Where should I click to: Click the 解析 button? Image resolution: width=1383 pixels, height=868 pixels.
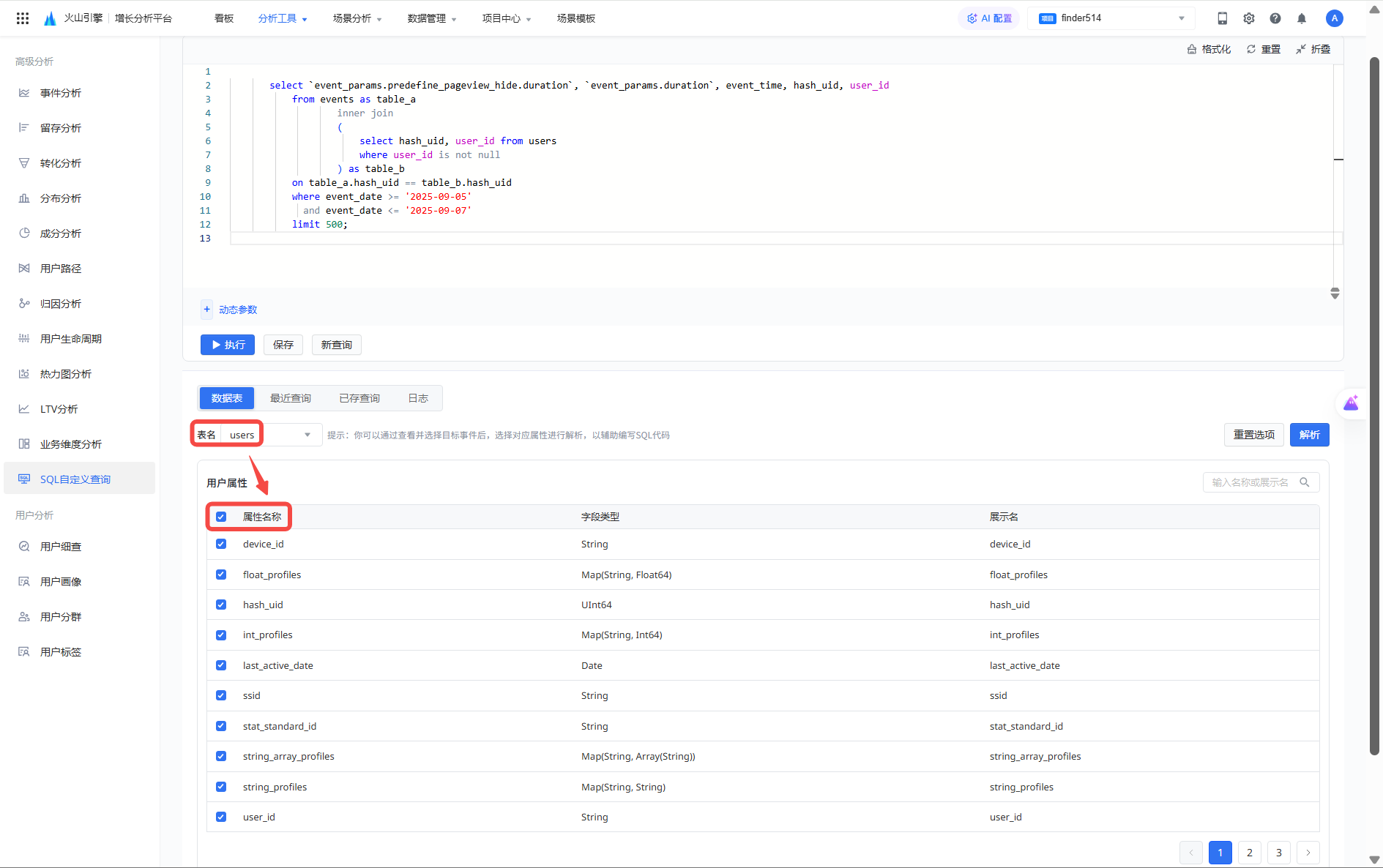pyautogui.click(x=1309, y=435)
